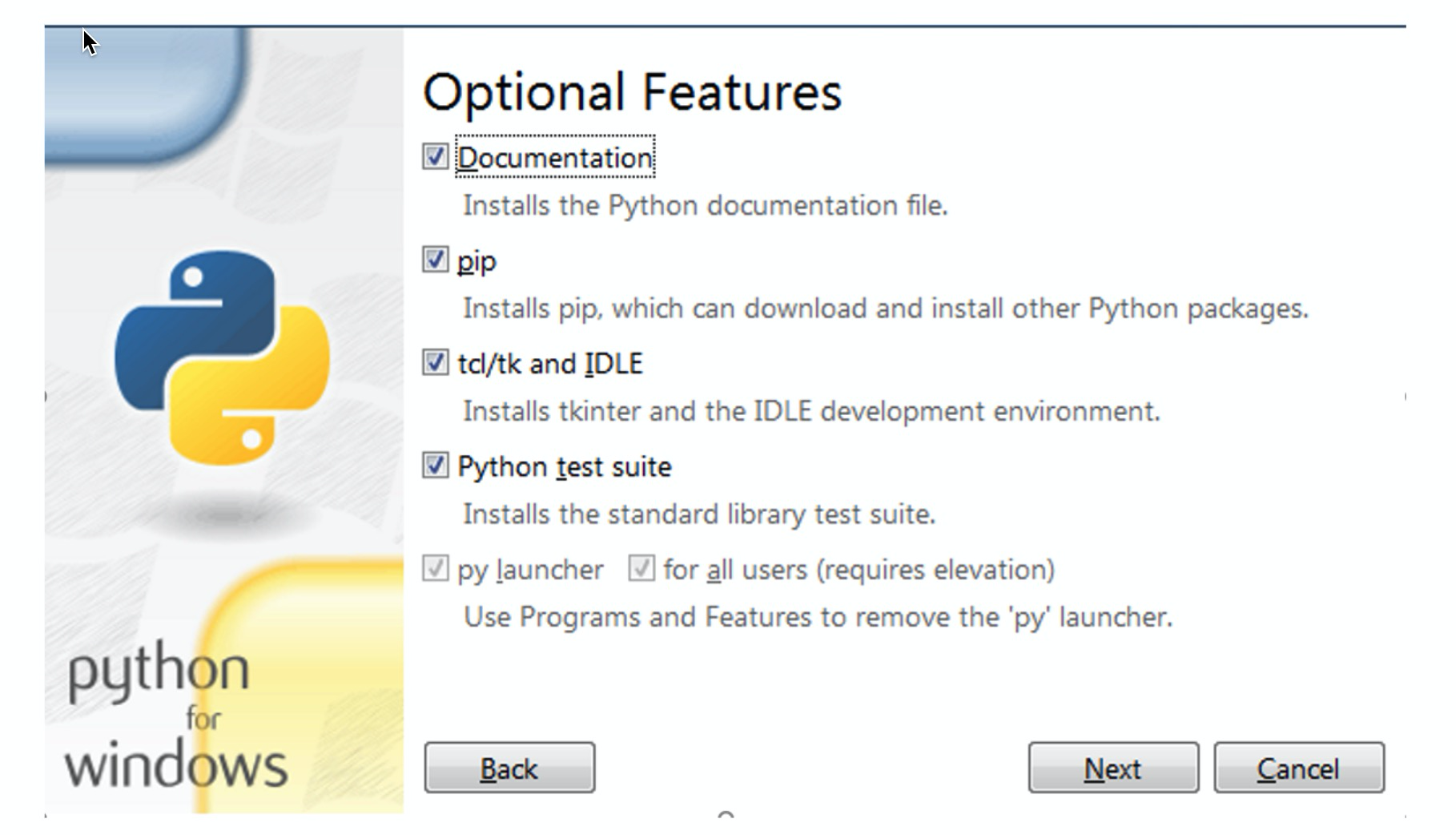
Task: Cancel the Python installation
Action: click(x=1298, y=768)
